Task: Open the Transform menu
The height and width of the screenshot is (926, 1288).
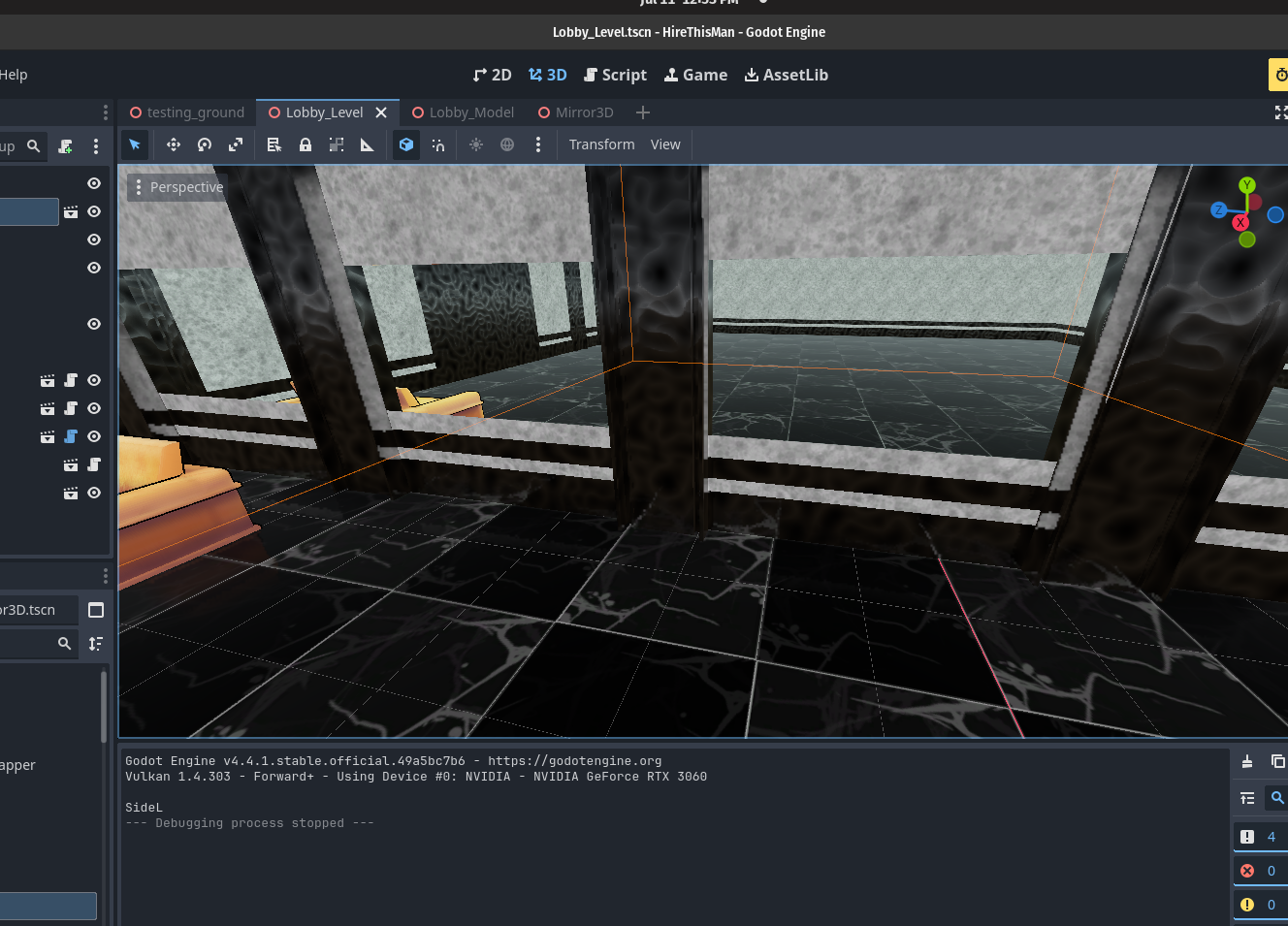Action: [x=601, y=144]
